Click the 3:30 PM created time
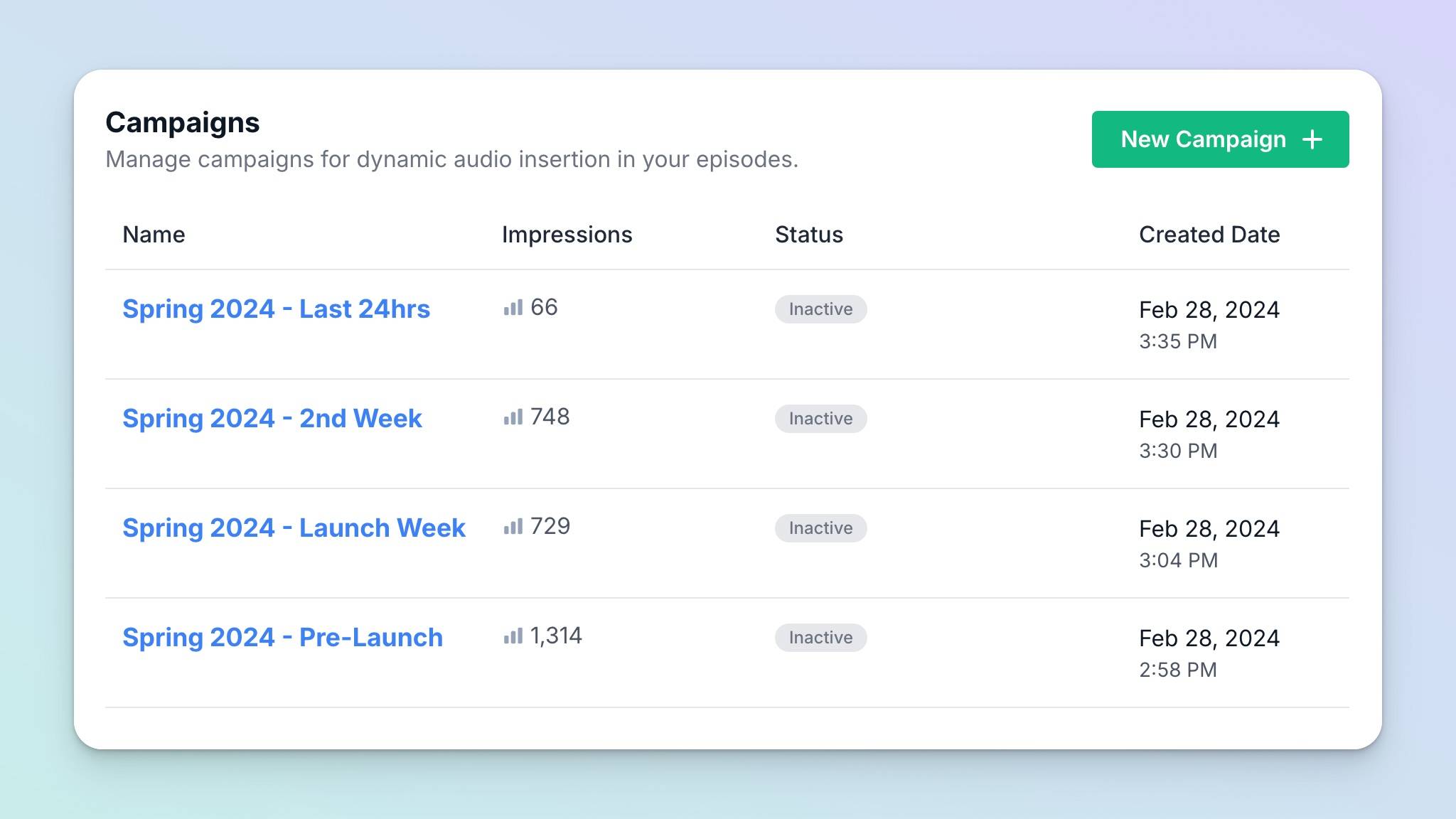The width and height of the screenshot is (1456, 819). click(1178, 451)
